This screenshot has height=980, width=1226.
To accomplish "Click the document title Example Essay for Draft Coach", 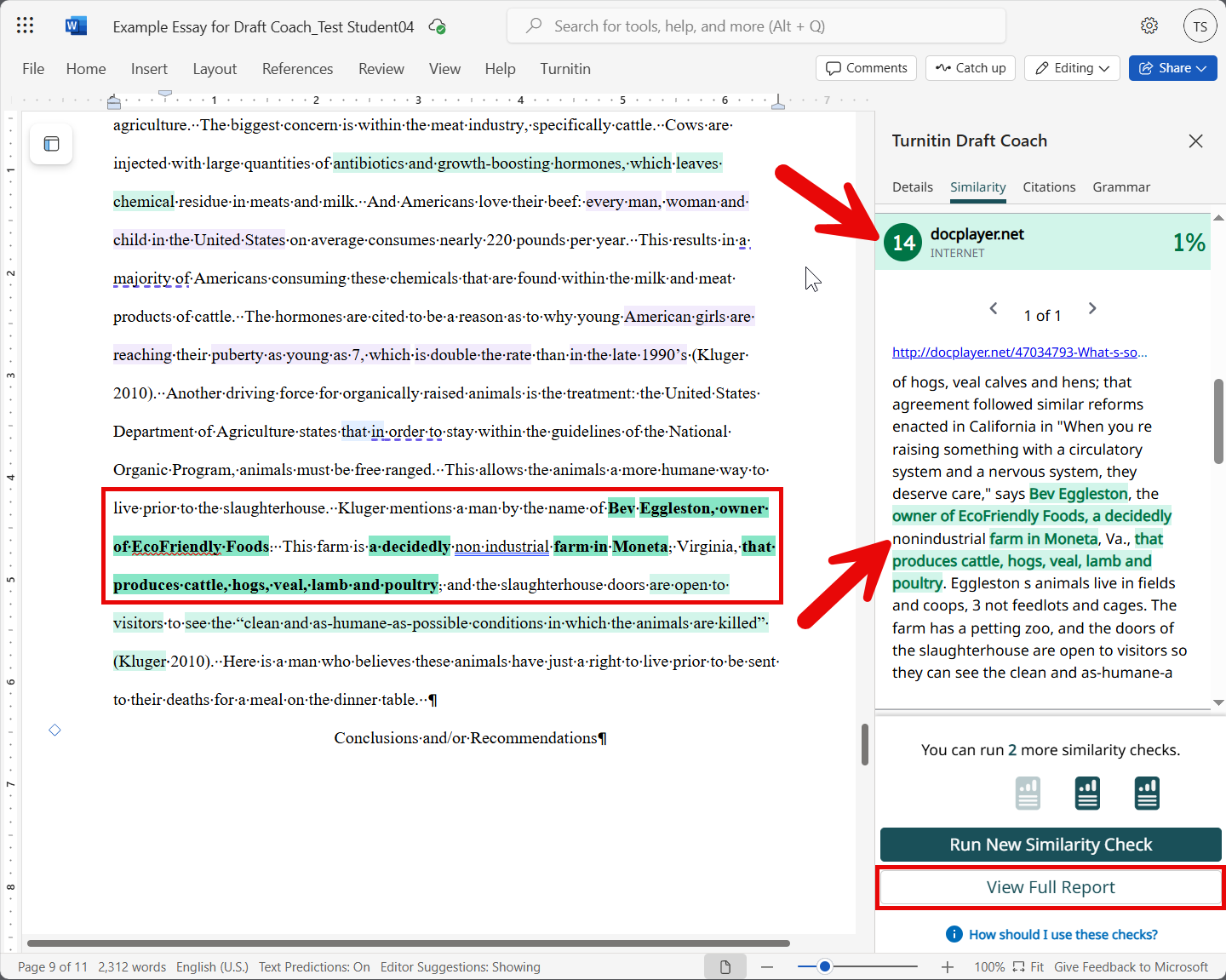I will point(263,27).
